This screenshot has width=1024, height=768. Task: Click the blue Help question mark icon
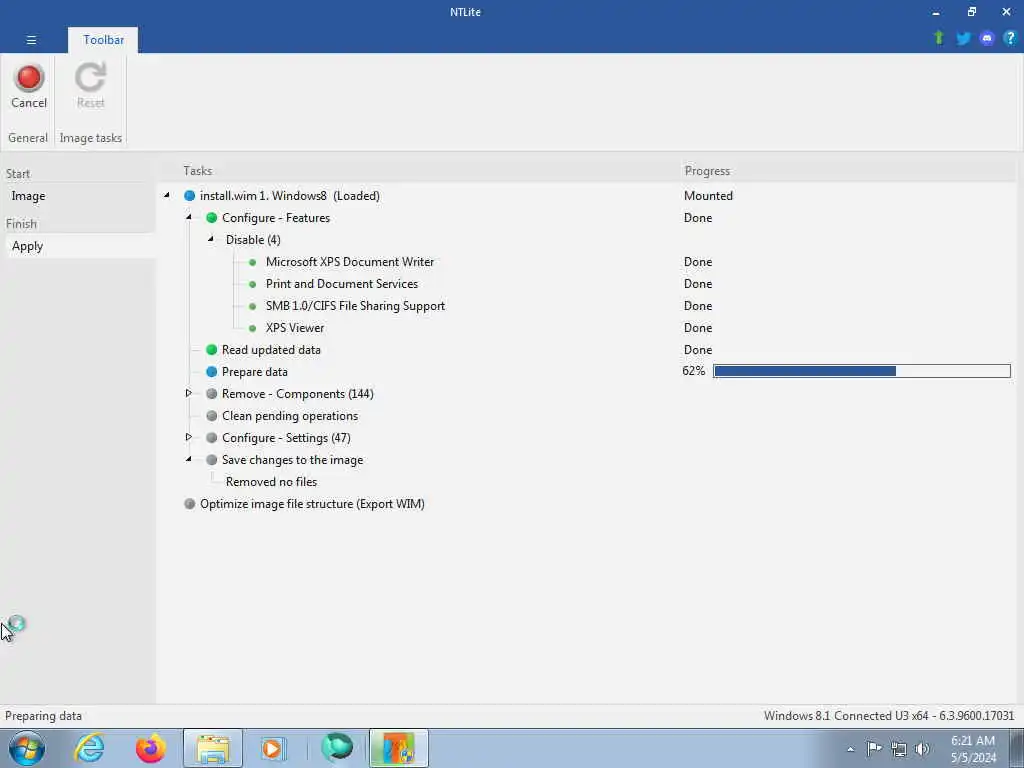pyautogui.click(x=1010, y=38)
